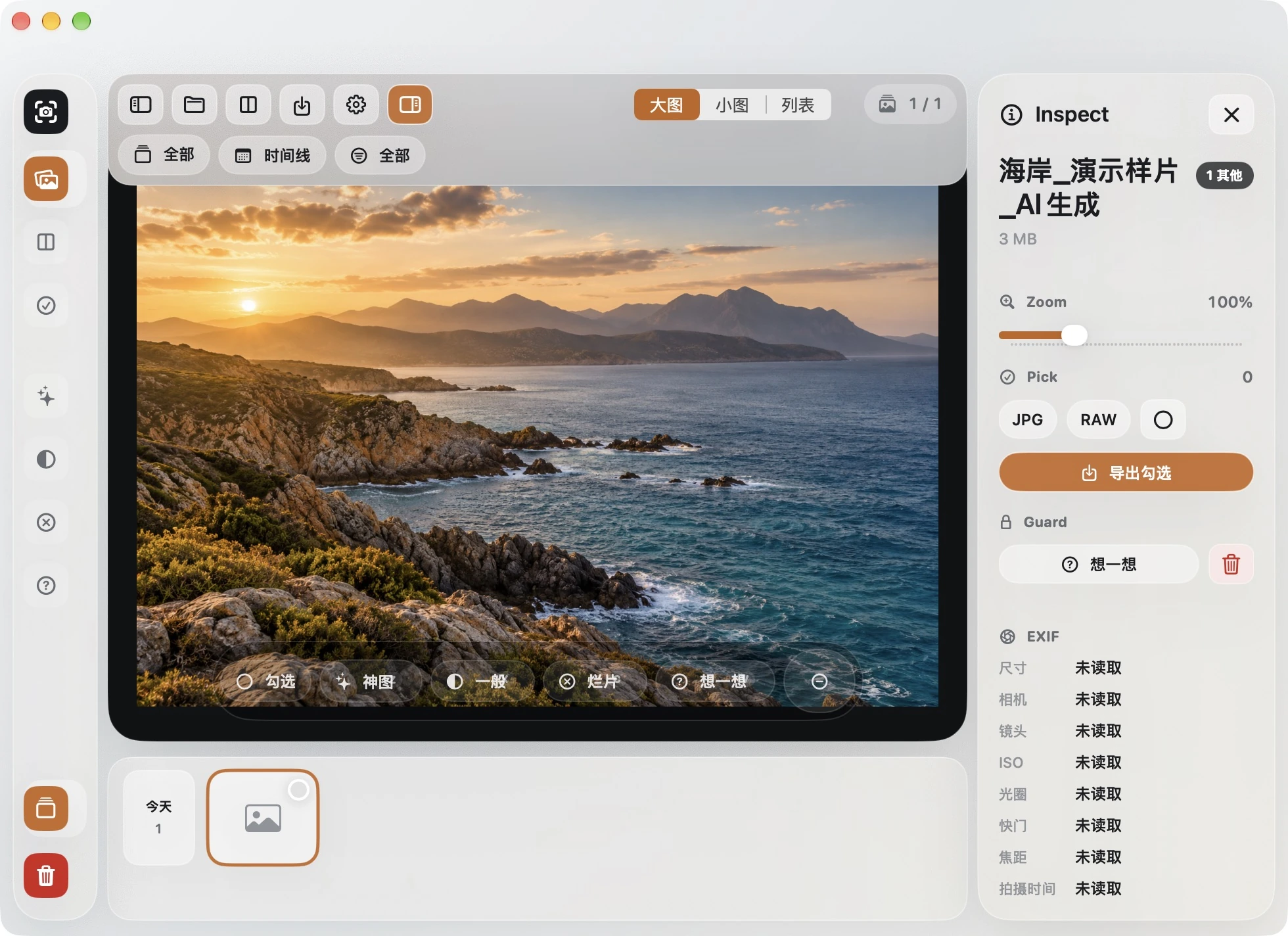Image resolution: width=1288 pixels, height=936 pixels.
Task: Click the Inspect info icon
Action: (x=1011, y=115)
